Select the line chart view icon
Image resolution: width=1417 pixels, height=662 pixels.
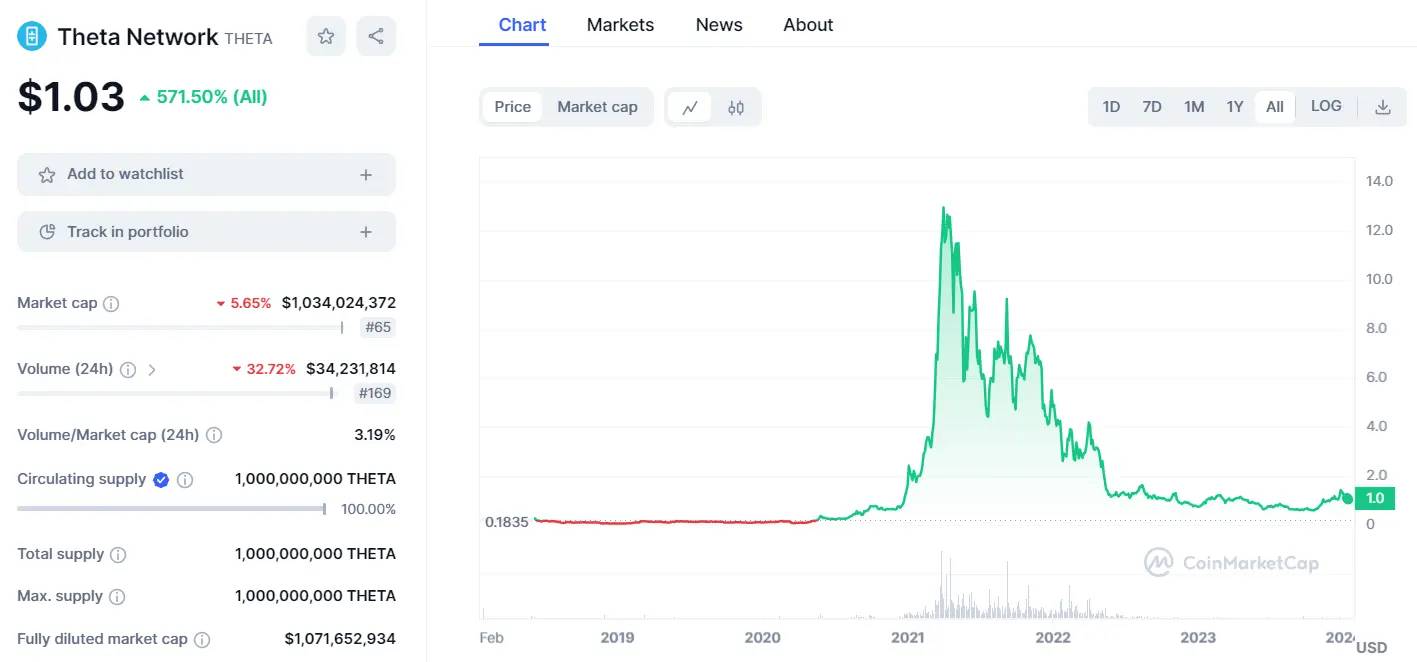pyautogui.click(x=690, y=107)
